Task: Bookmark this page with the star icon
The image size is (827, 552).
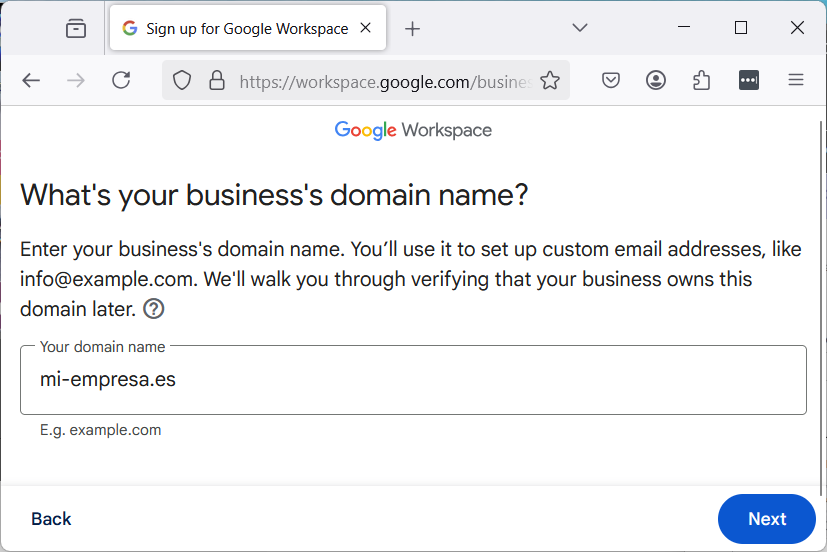Action: (550, 81)
